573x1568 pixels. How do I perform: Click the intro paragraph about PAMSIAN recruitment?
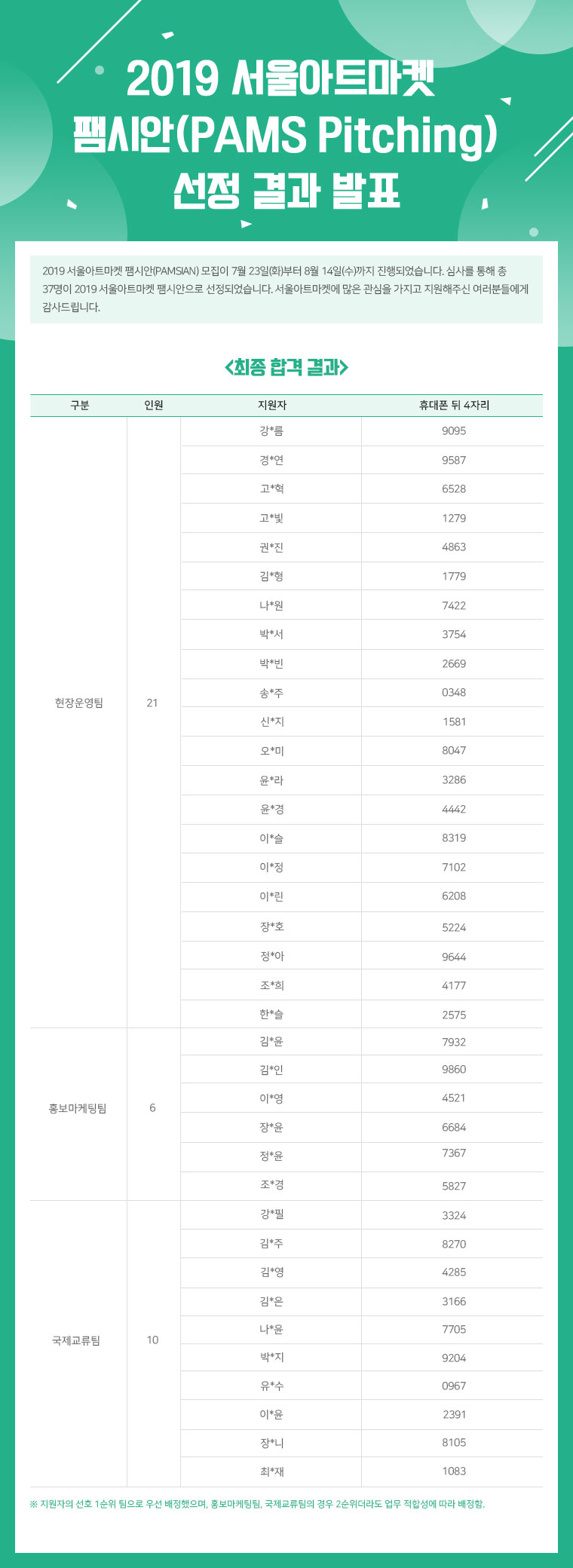(x=286, y=289)
